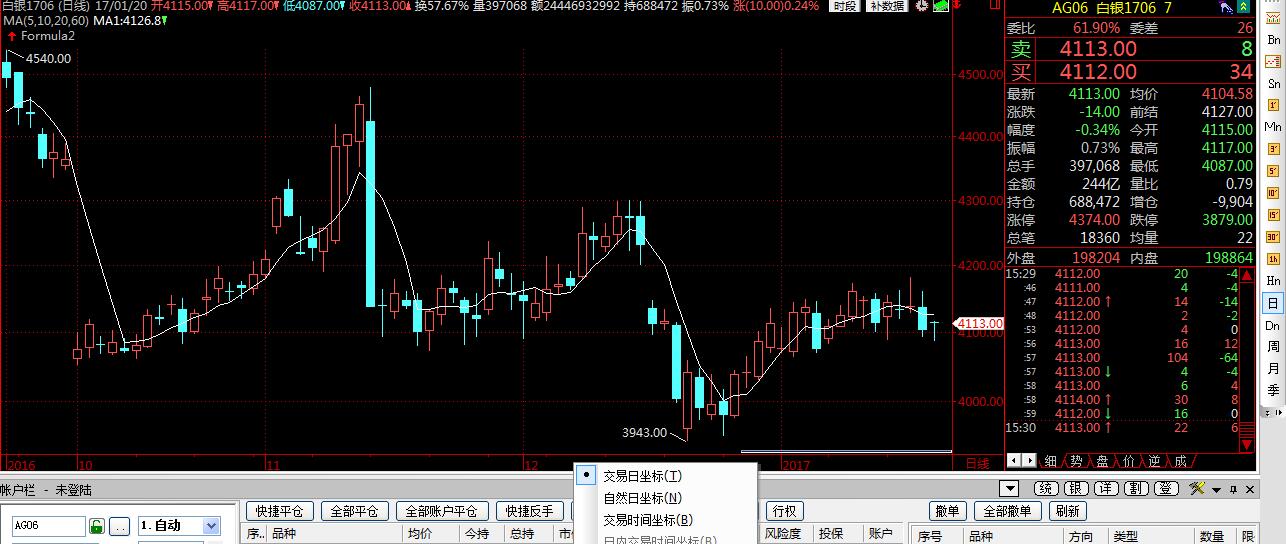Select Dn period in sidebar
1286x544 pixels.
coord(1273,325)
